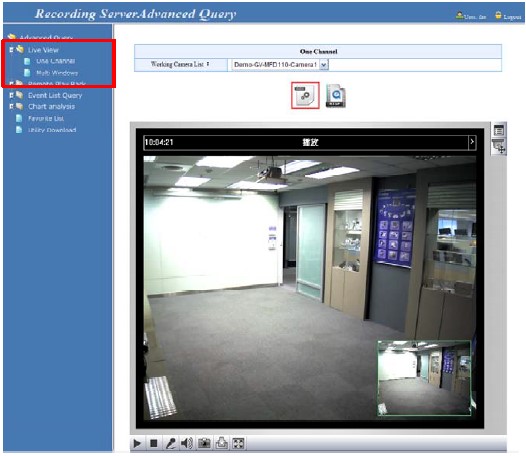Switch video to full screen icon
The height and width of the screenshot is (456, 526).
pyautogui.click(x=238, y=444)
